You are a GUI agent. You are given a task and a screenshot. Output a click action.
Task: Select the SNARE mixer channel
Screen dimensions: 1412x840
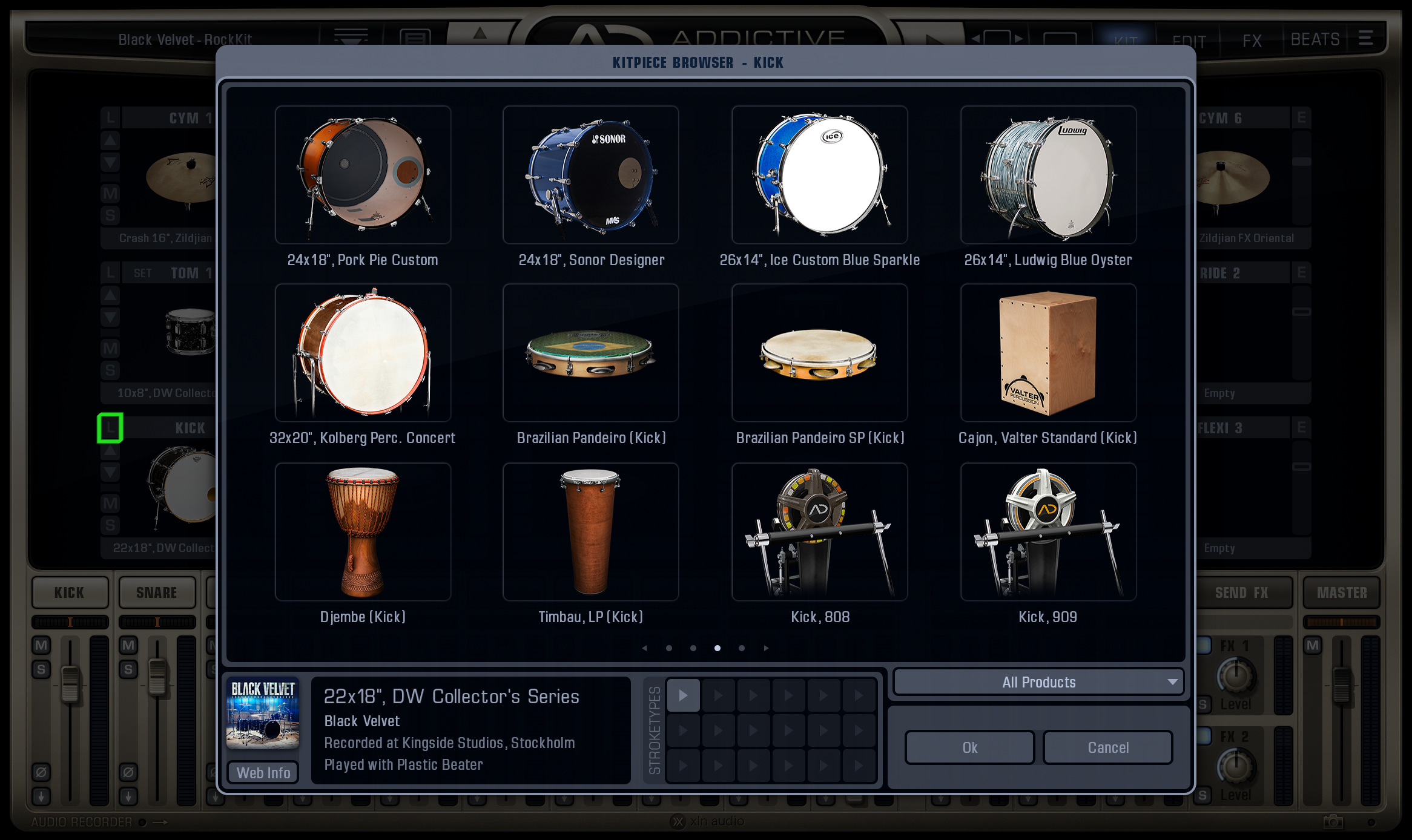pos(157,592)
